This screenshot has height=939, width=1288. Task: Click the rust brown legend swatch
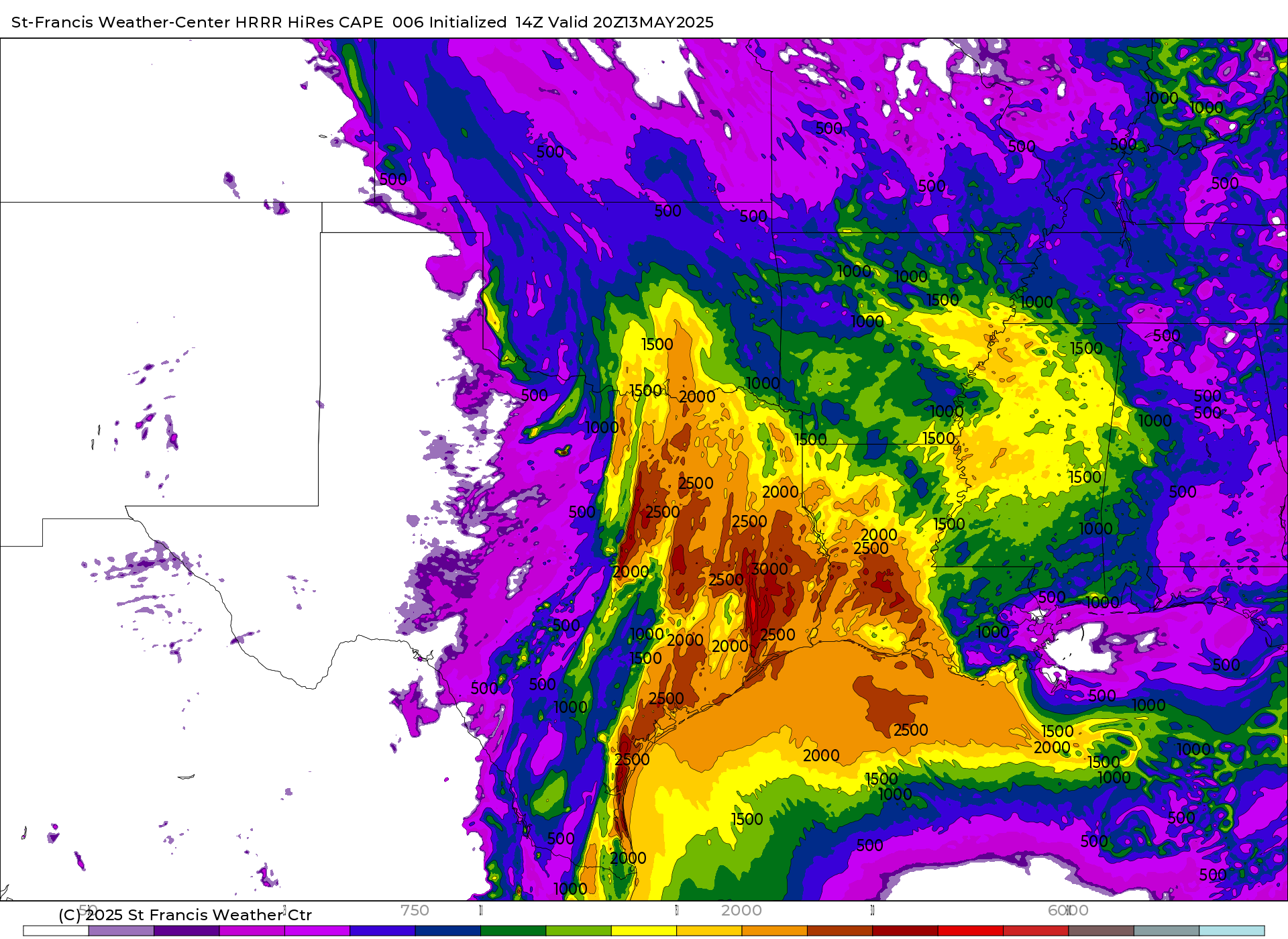point(840,931)
